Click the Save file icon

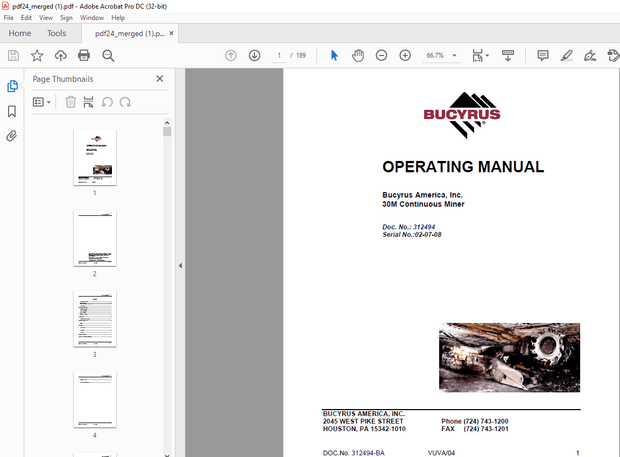pos(13,55)
